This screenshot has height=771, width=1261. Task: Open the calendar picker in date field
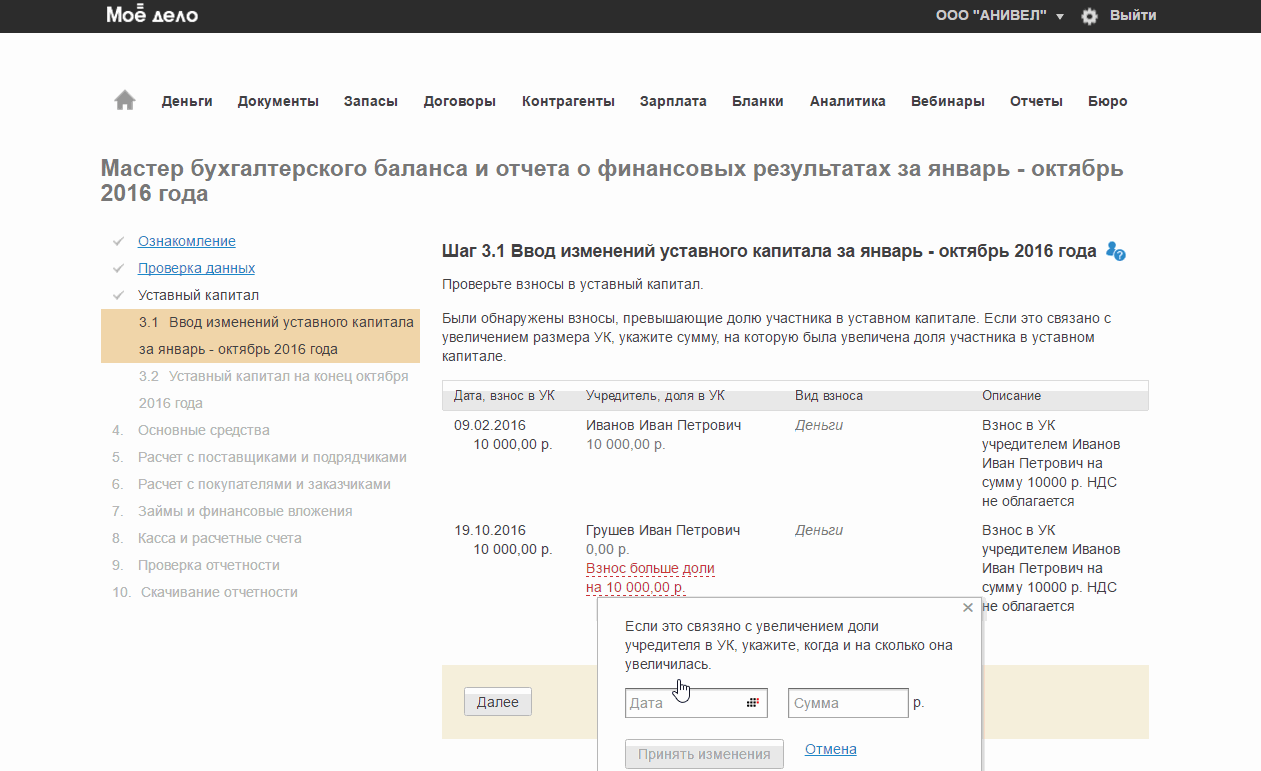[x=753, y=703]
